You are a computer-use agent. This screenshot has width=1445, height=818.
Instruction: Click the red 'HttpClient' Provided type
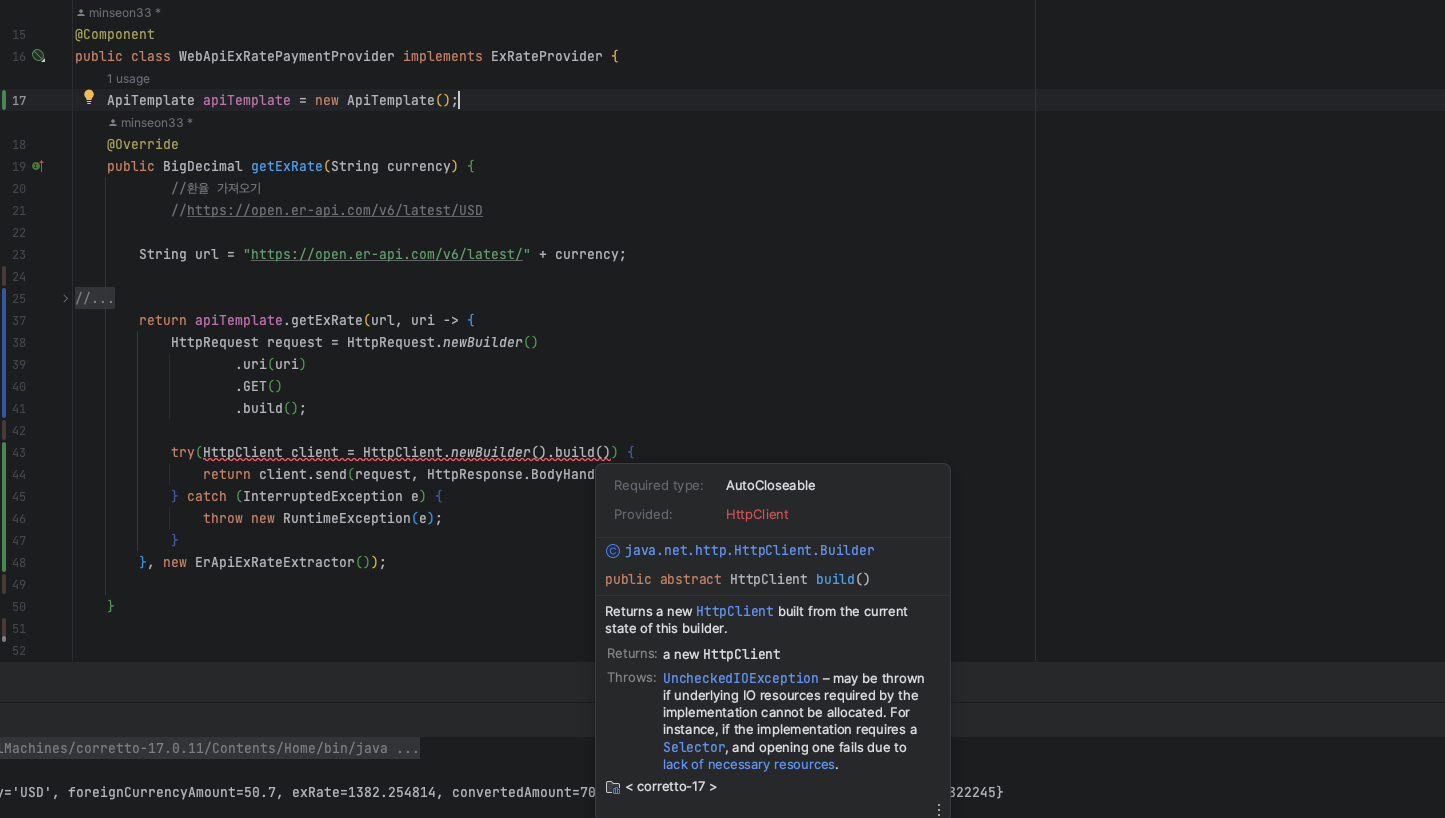(757, 515)
